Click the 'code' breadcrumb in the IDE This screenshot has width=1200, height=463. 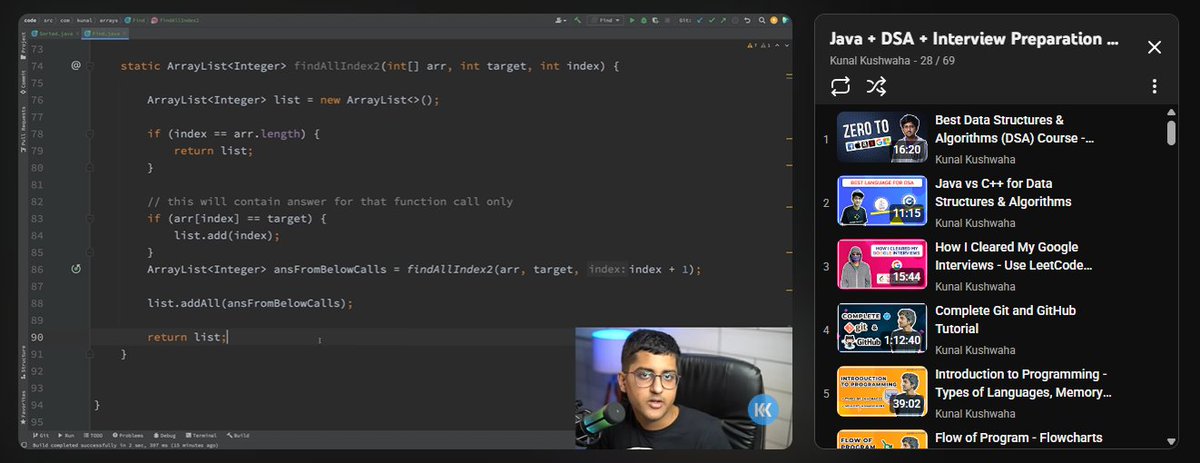pyautogui.click(x=32, y=20)
